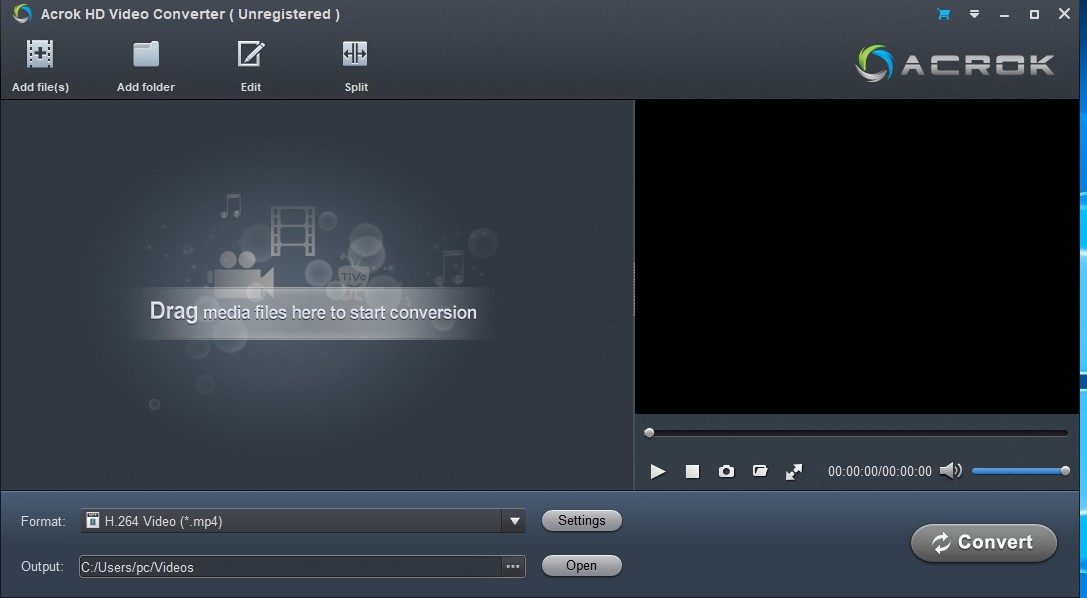Close the Acrok HD Video Converter window
Image resolution: width=1087 pixels, height=598 pixels.
[x=1064, y=14]
